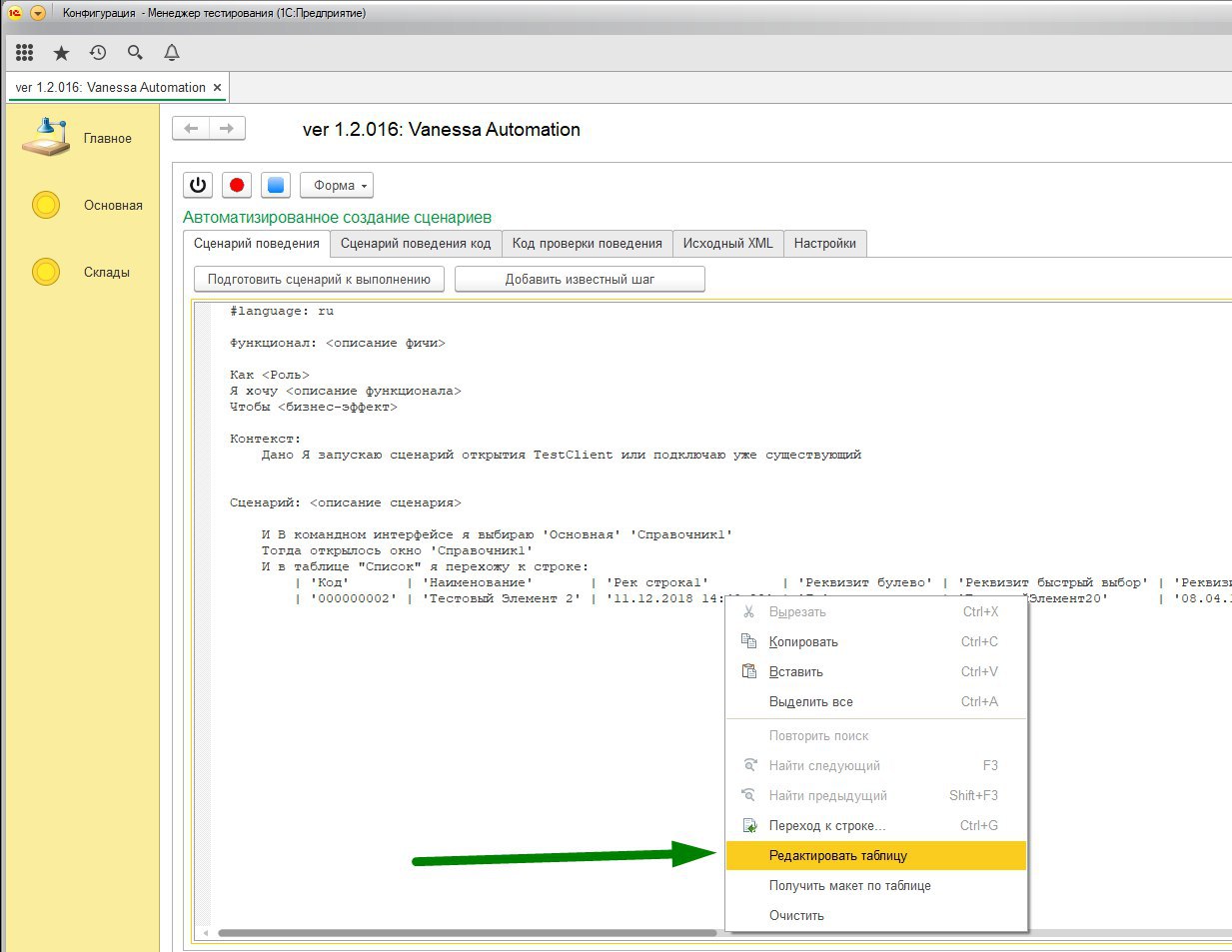Open the Главное section
Viewport: 1232px width, 952px height.
80,139
